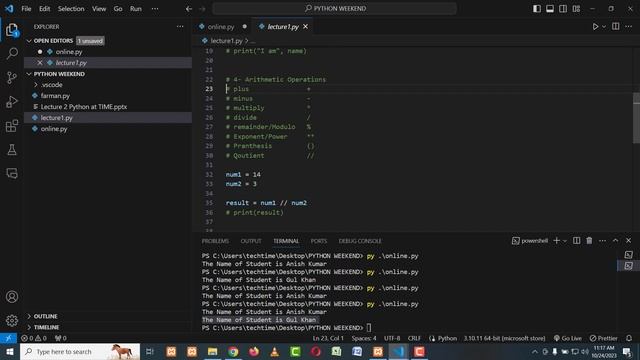Toggle the Primary Side Bar layout icon
Viewport: 640px width, 360px height.
point(537,9)
